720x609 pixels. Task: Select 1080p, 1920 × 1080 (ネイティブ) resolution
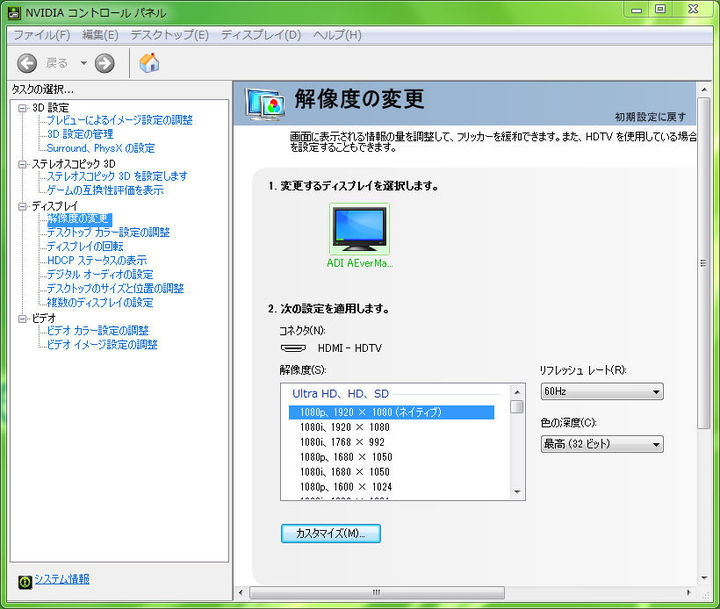(391, 412)
